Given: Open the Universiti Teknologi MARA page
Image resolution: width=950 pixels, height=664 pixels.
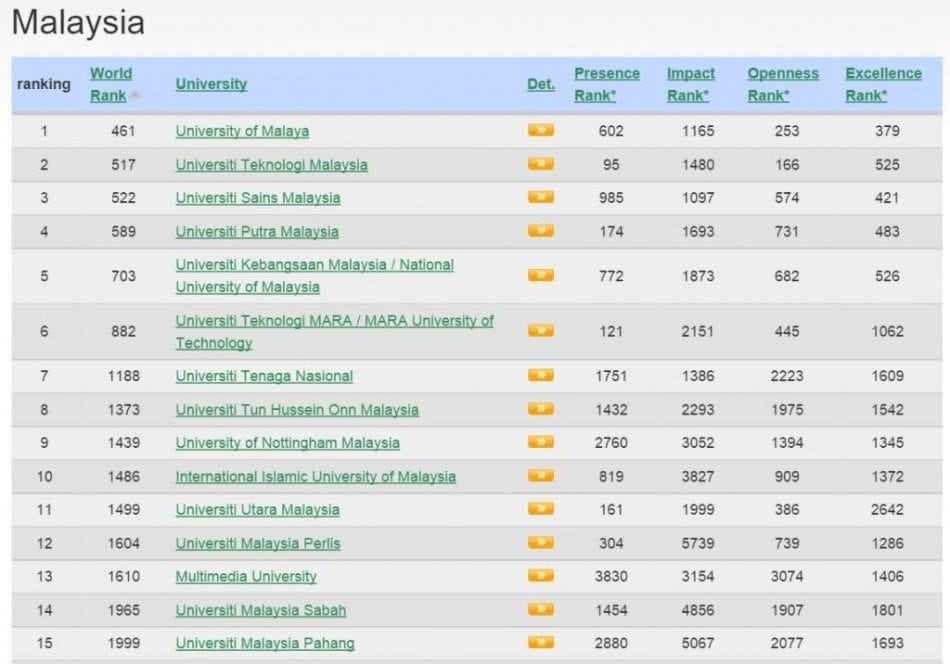Looking at the screenshot, I should tap(331, 332).
